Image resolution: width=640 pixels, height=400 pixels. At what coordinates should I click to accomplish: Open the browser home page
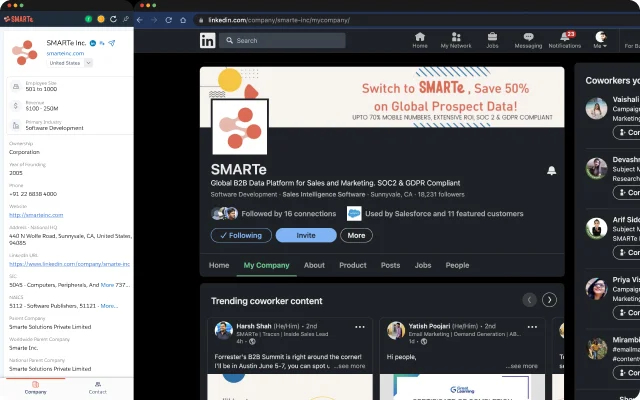pos(183,20)
